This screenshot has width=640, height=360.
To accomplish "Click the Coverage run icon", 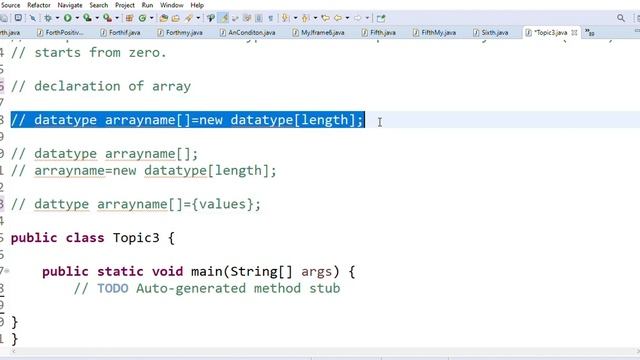I will [87, 18].
